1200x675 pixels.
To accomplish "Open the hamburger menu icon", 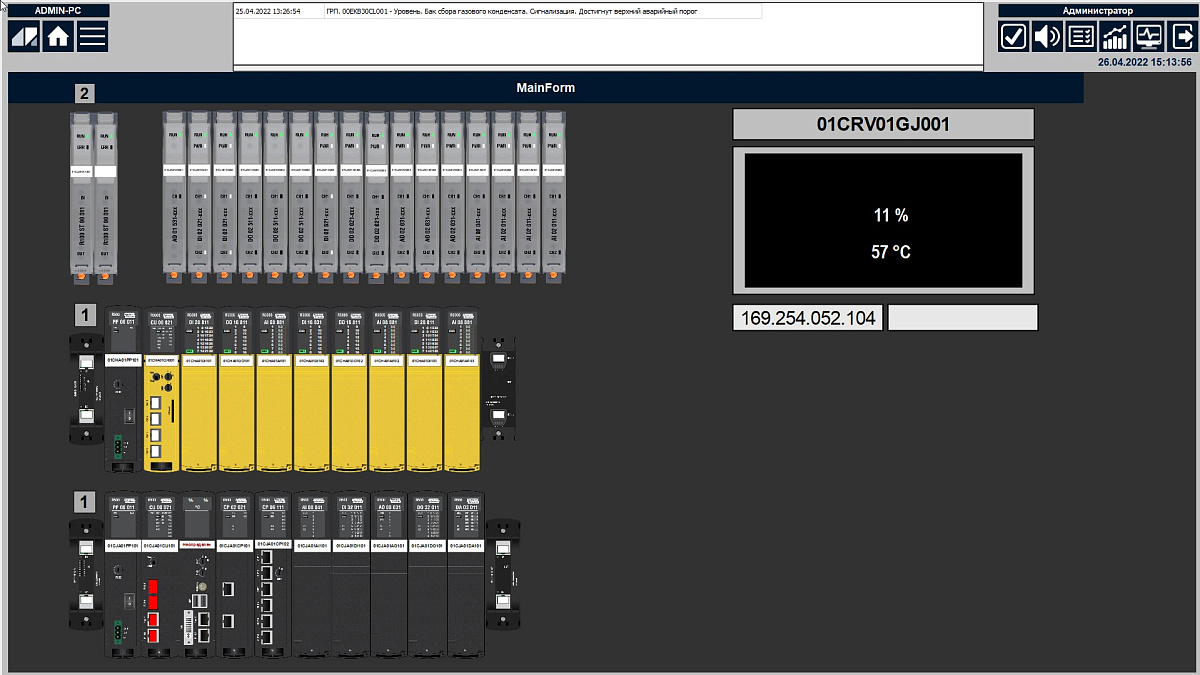I will pos(92,36).
